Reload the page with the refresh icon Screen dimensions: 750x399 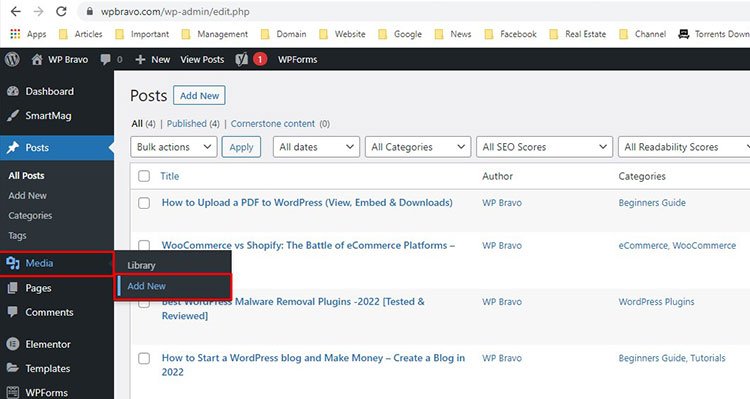(x=61, y=11)
